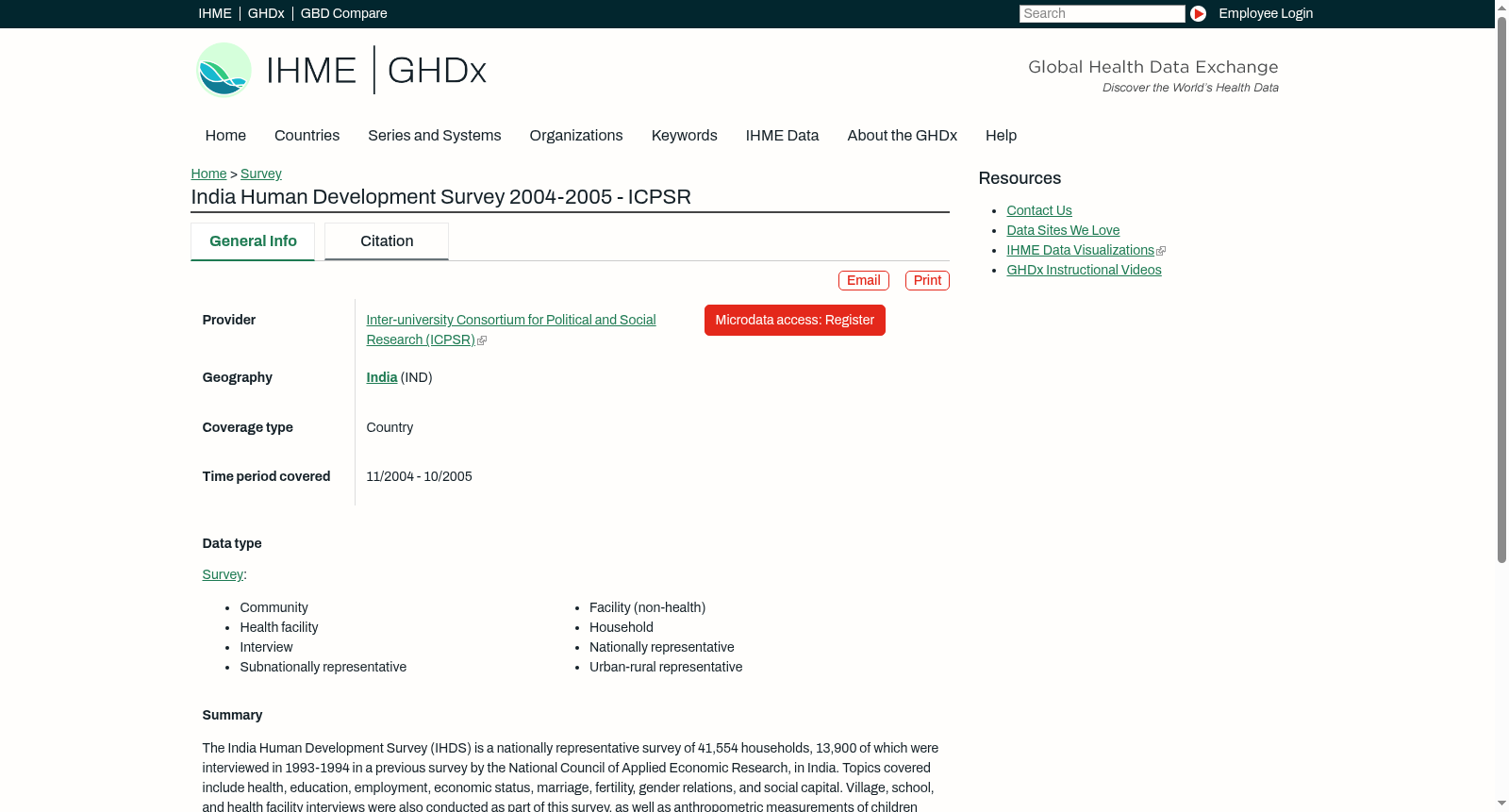
Task: Switch to the Citation tab
Action: [x=387, y=241]
